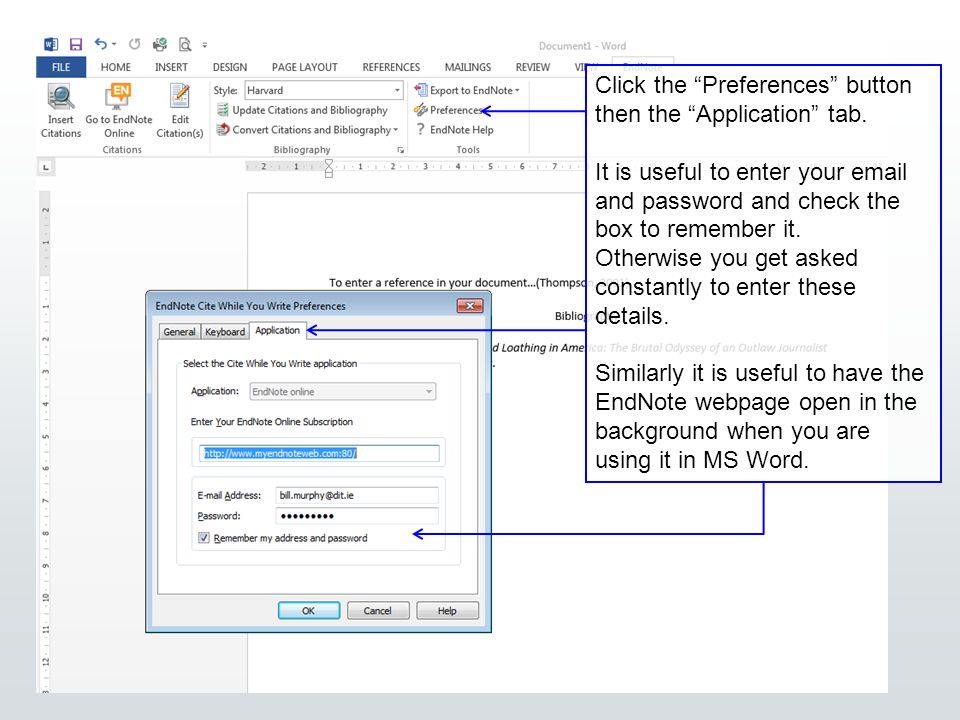Click the Insert Citations magnifier icon
Screen dimensions: 960x720
pyautogui.click(x=61, y=97)
